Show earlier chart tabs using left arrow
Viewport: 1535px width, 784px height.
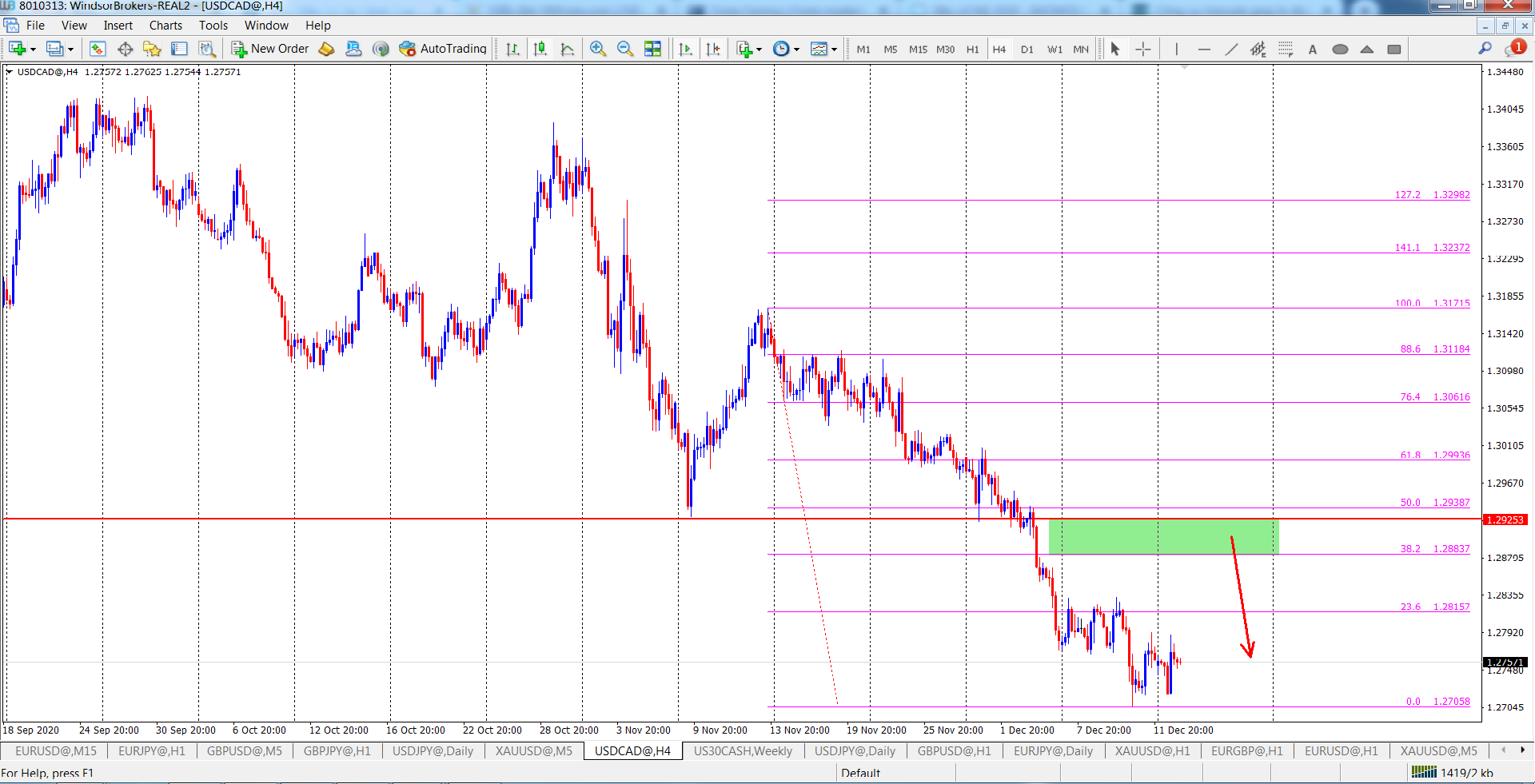[x=1504, y=750]
